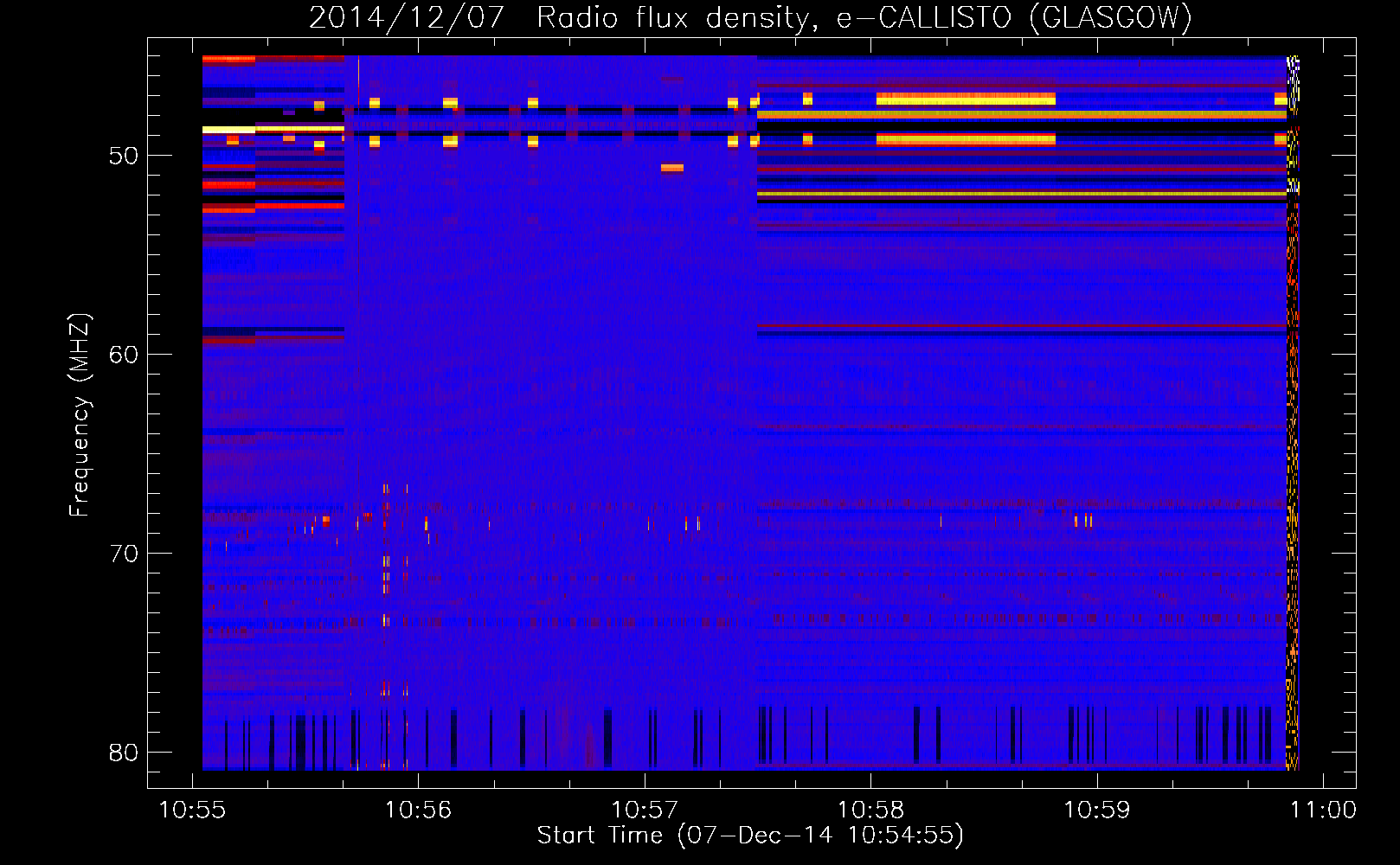Click the '50' frequency tick label
The image size is (1400, 865).
click(124, 157)
